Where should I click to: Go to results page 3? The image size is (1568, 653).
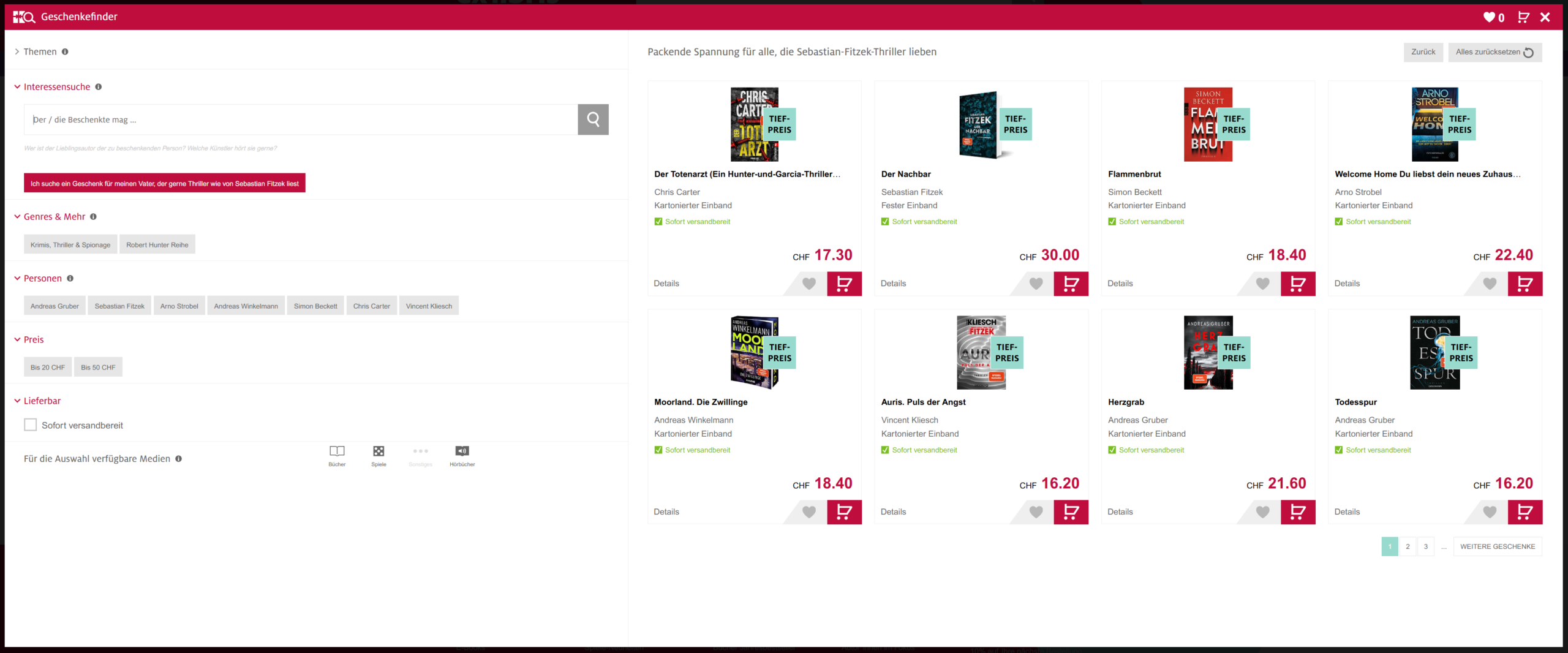(1426, 546)
